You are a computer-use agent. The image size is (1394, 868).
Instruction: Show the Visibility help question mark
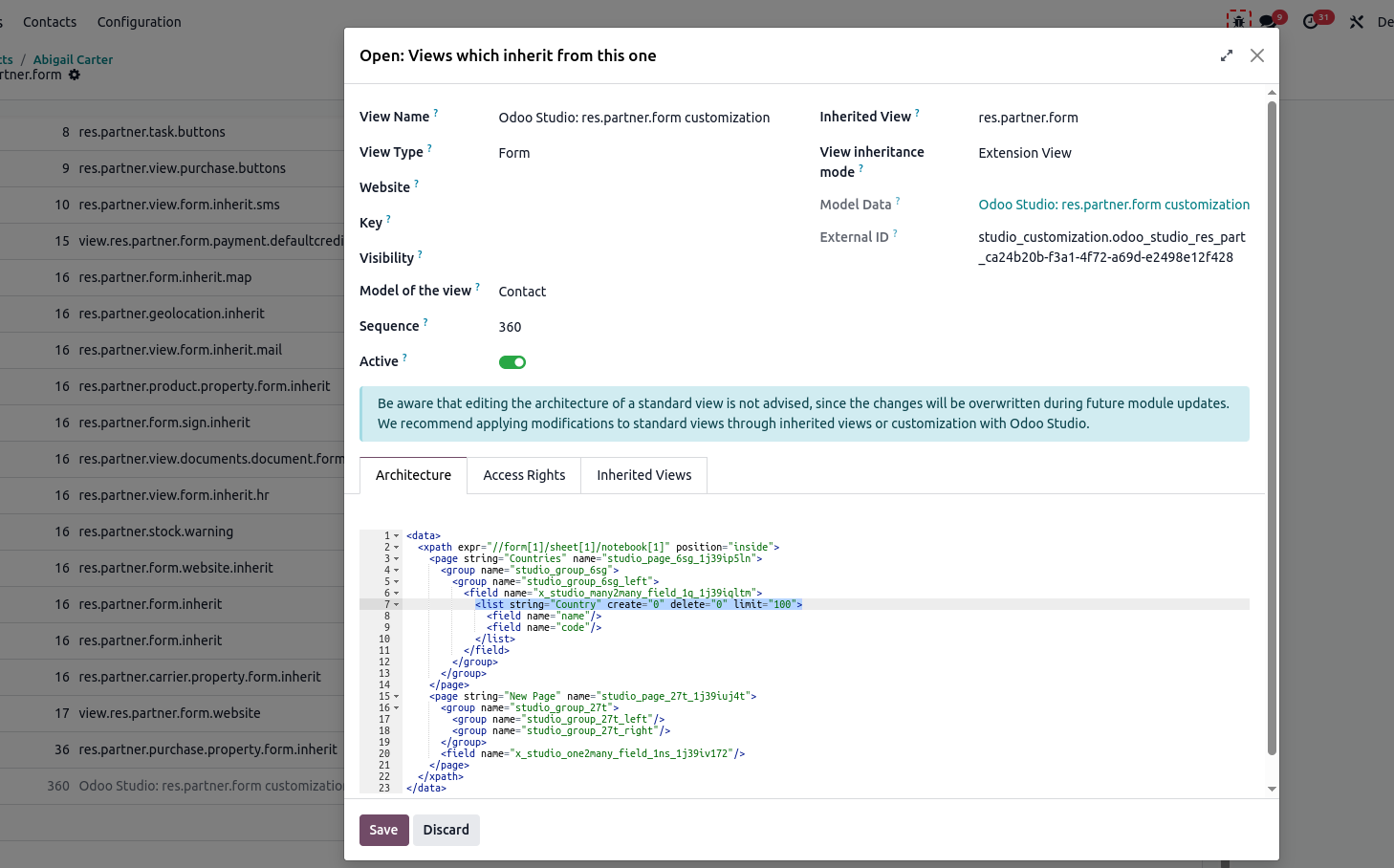point(420,254)
